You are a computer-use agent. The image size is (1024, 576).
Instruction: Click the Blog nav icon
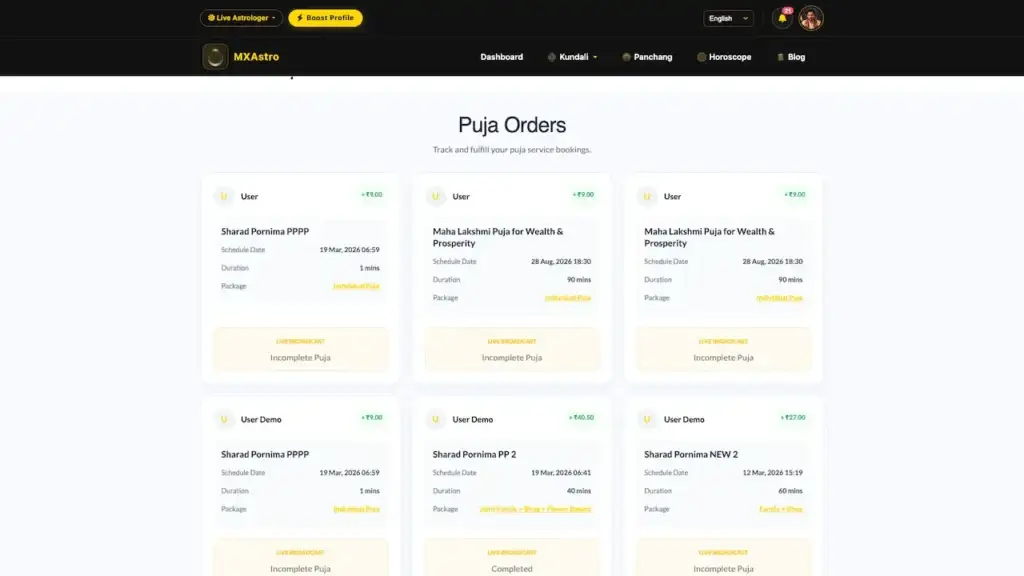click(x=780, y=57)
